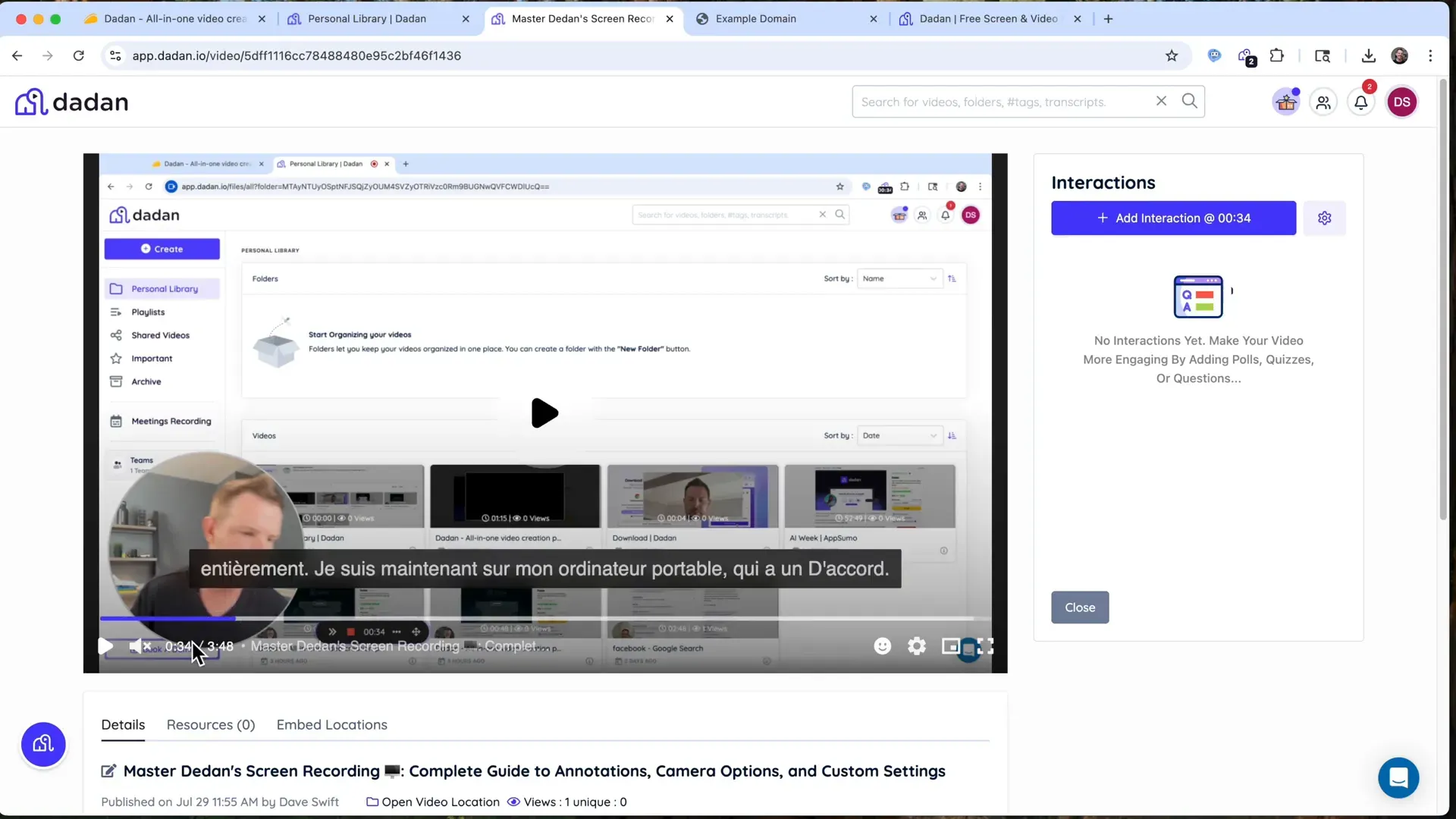This screenshot has width=1456, height=819.
Task: Close the Interactions panel
Action: coord(1080,607)
